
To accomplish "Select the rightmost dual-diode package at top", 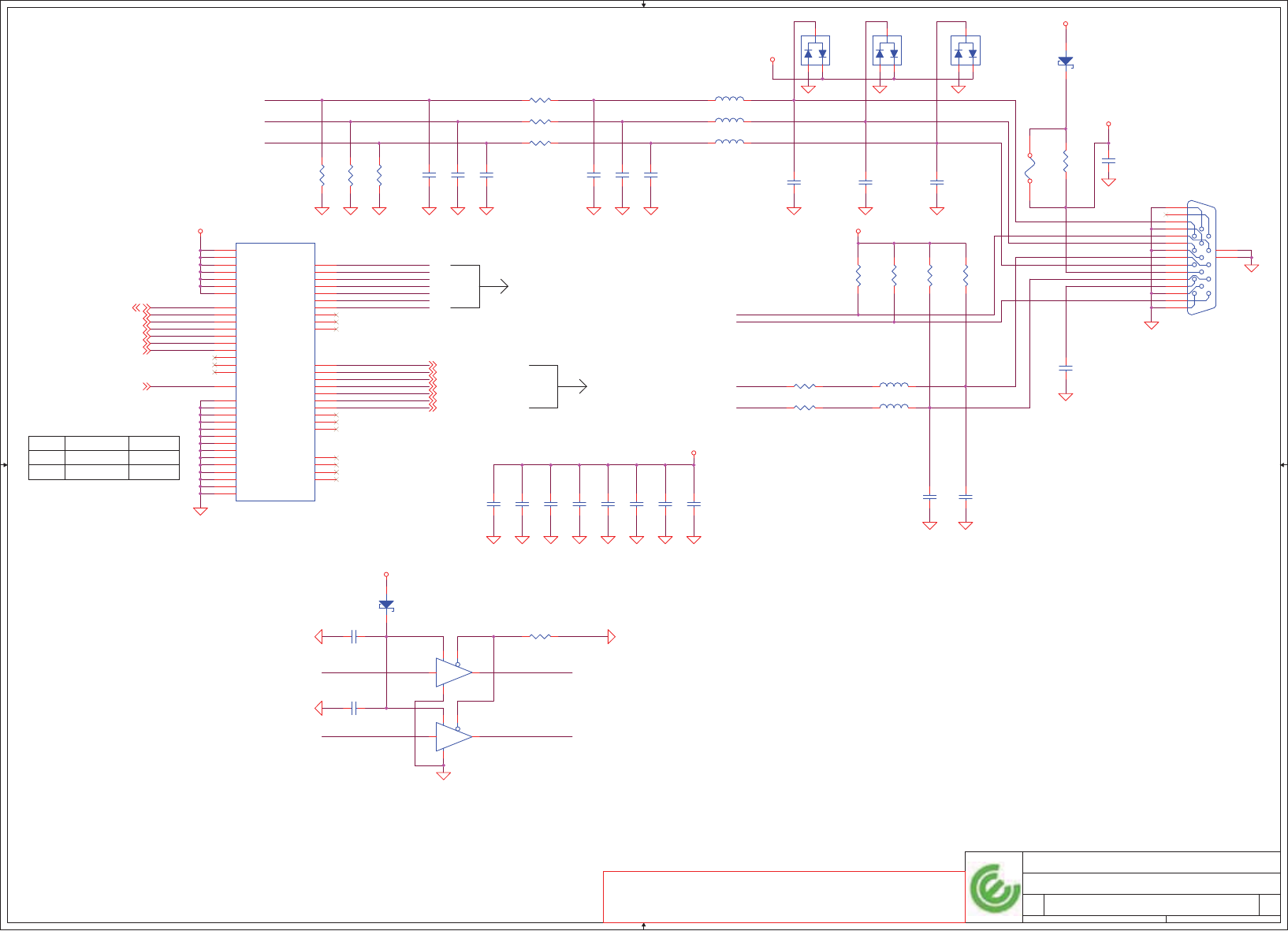I will (966, 50).
